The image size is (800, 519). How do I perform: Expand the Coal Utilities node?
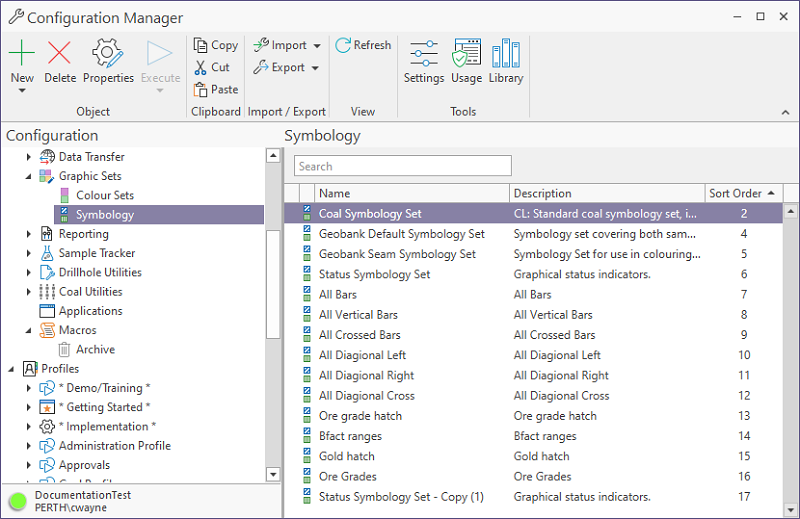pyautogui.click(x=29, y=292)
